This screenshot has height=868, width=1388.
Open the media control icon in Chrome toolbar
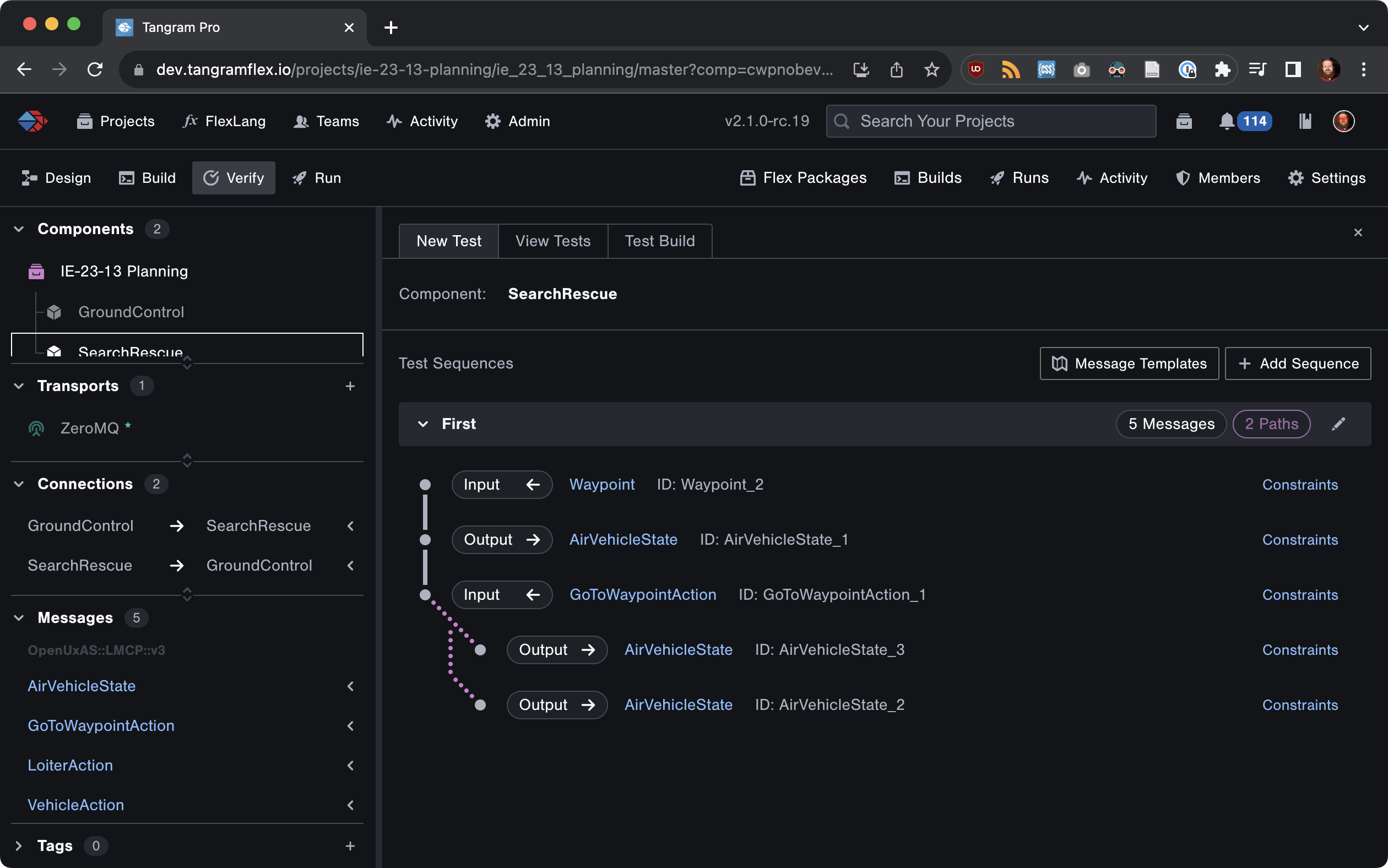pos(1257,69)
